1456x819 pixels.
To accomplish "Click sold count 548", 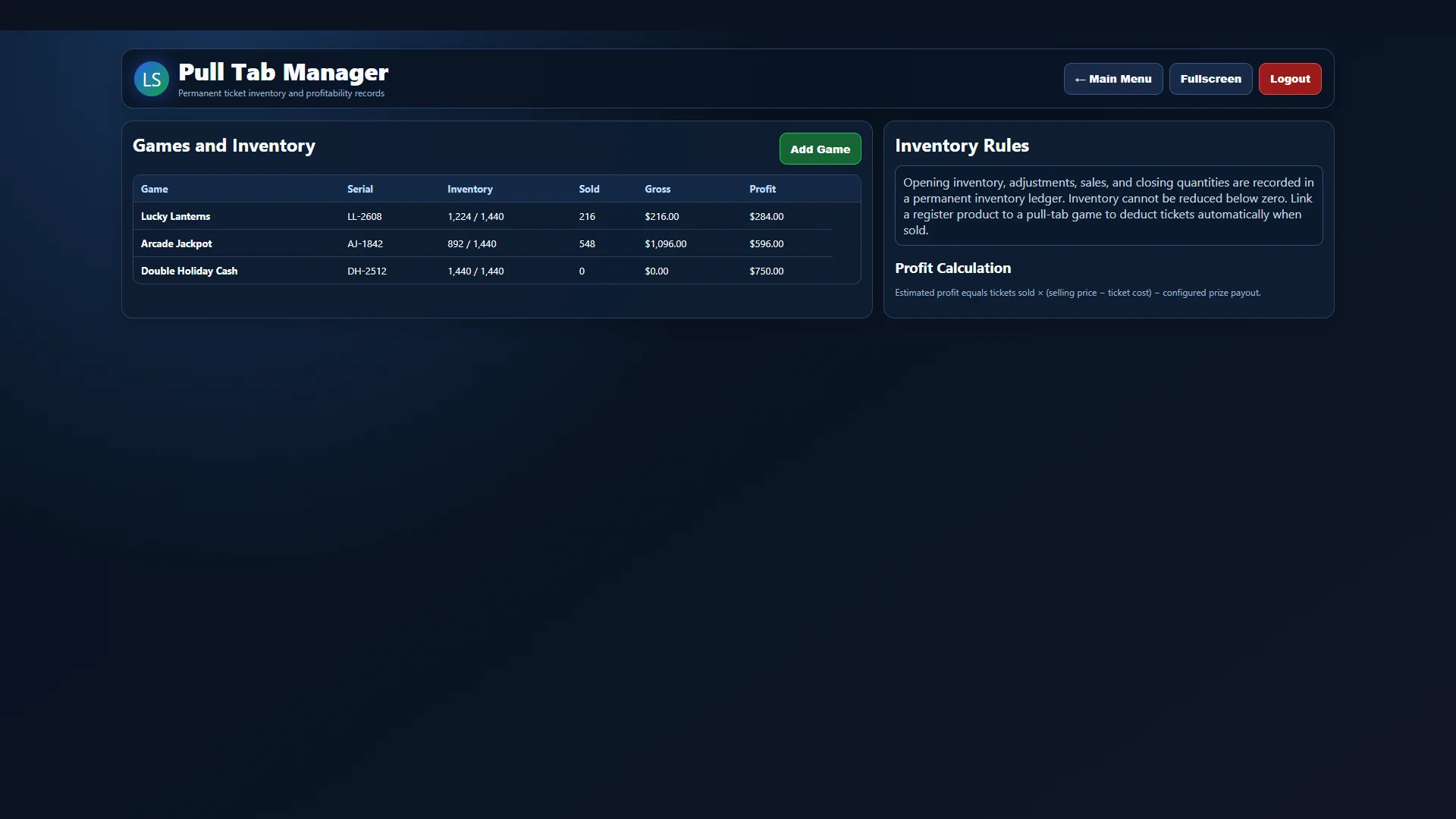I will [x=586, y=243].
